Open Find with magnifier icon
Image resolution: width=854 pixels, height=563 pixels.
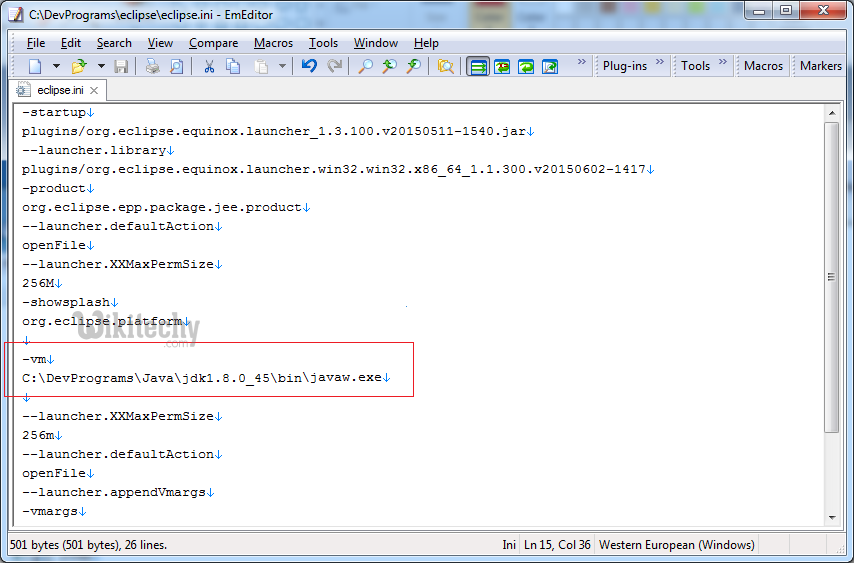(365, 66)
